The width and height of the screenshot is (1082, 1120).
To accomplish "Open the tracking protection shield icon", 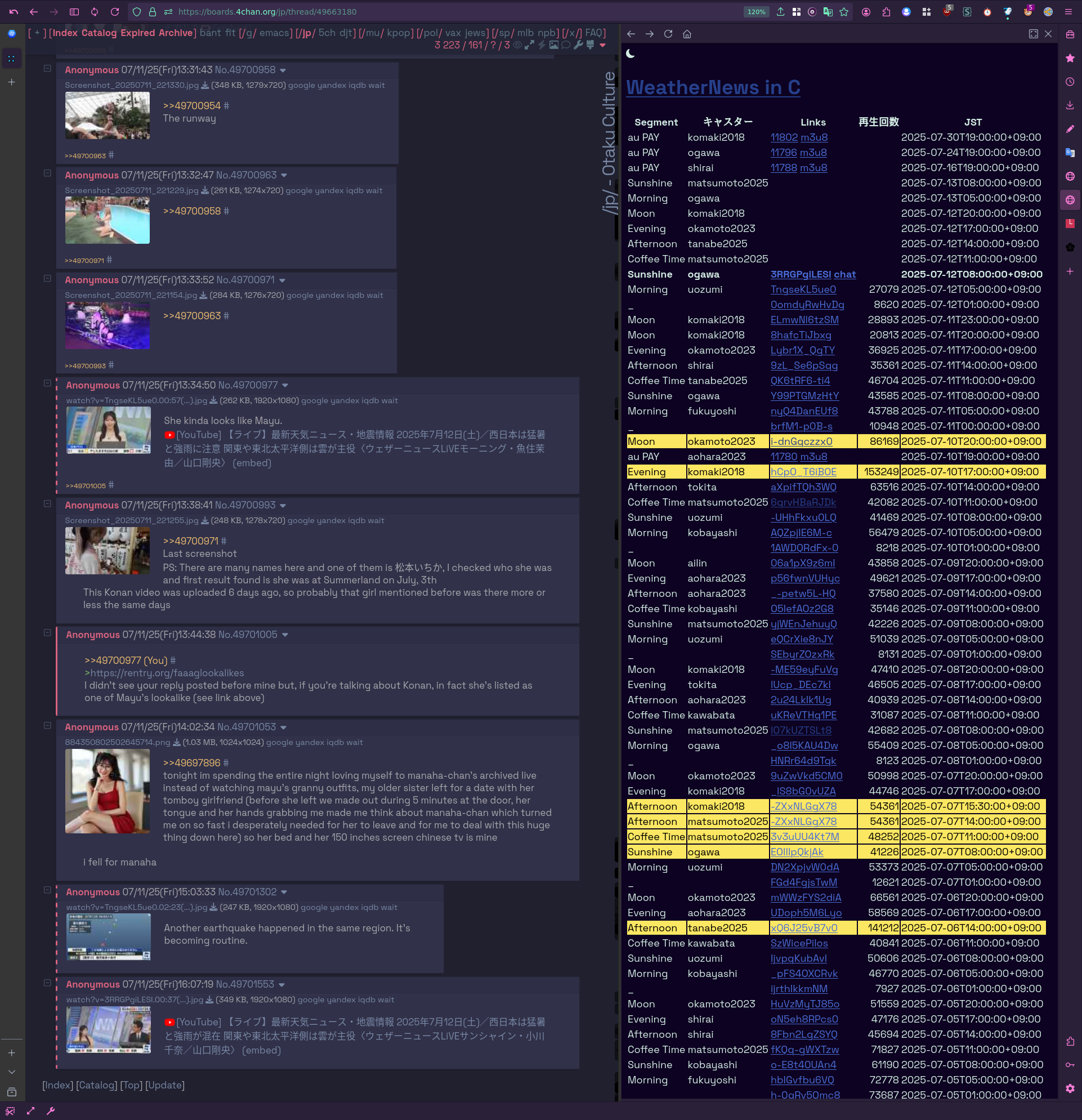I will pos(137,11).
